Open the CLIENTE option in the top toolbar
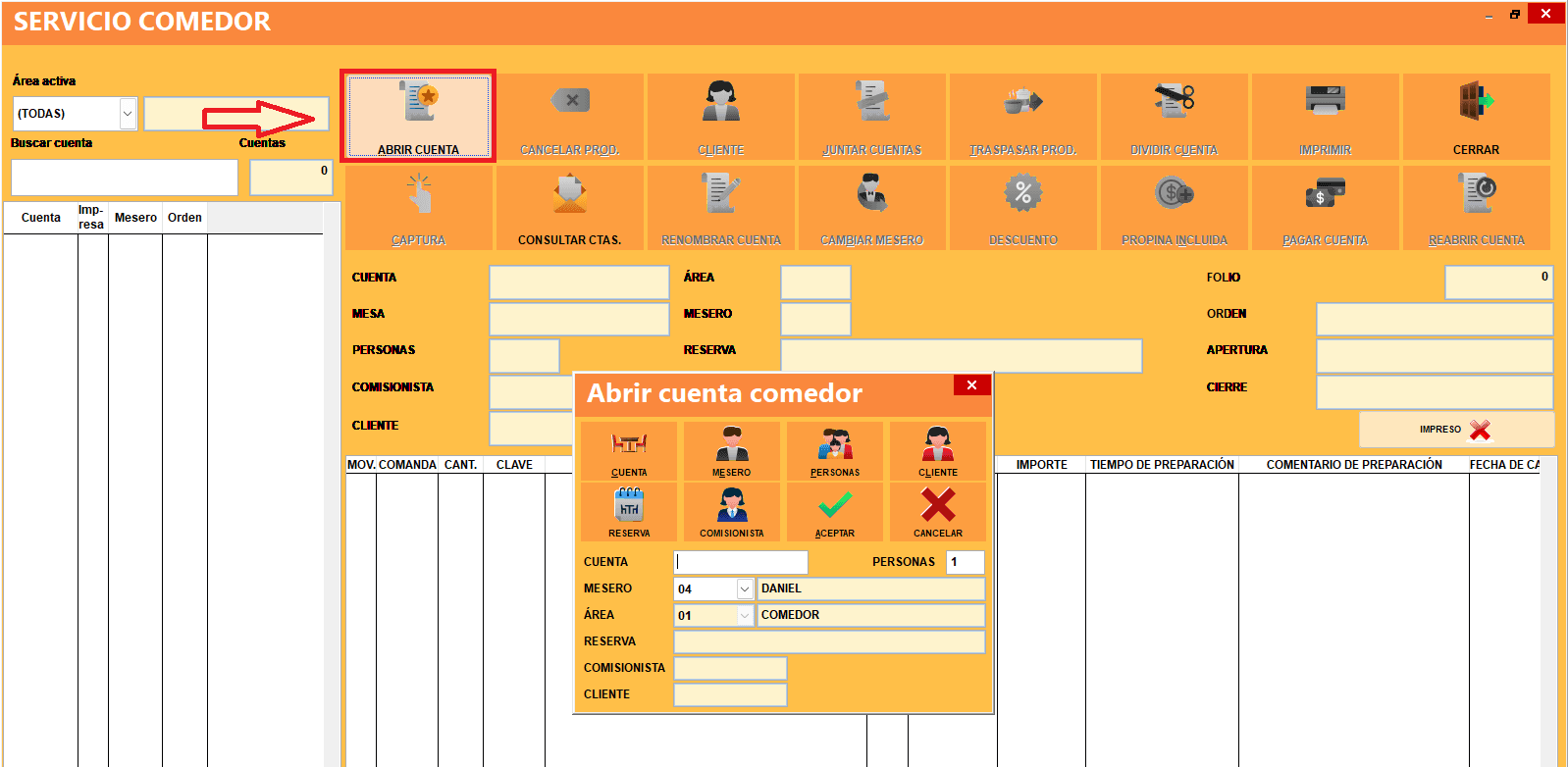 (721, 116)
